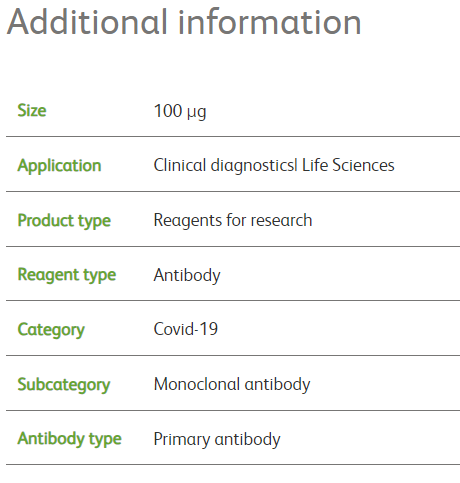Click Clinical diagnostics Life Sciences value
The width and height of the screenshot is (460, 483).
[274, 166]
